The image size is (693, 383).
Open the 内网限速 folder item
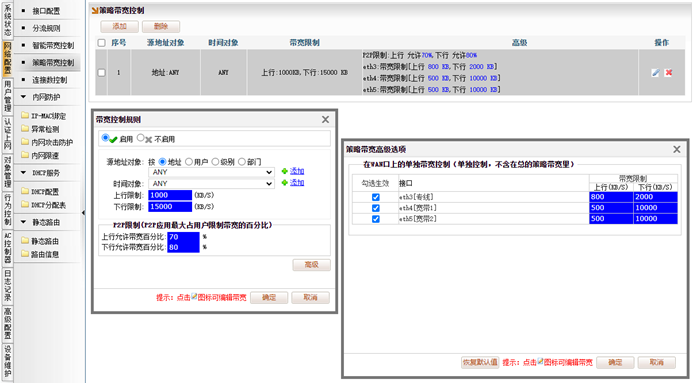pos(40,155)
